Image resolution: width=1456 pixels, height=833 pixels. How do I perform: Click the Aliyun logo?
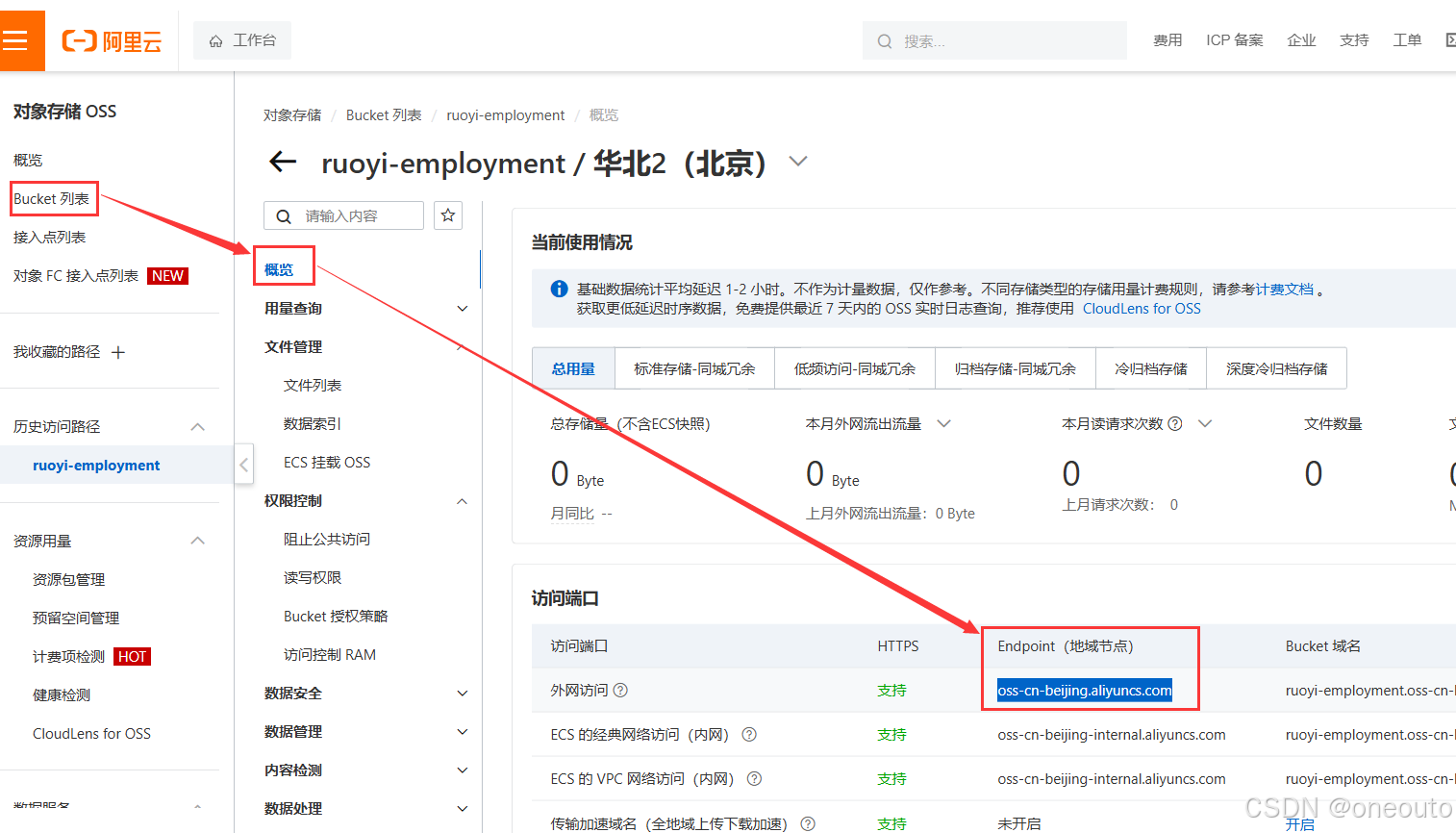[112, 41]
